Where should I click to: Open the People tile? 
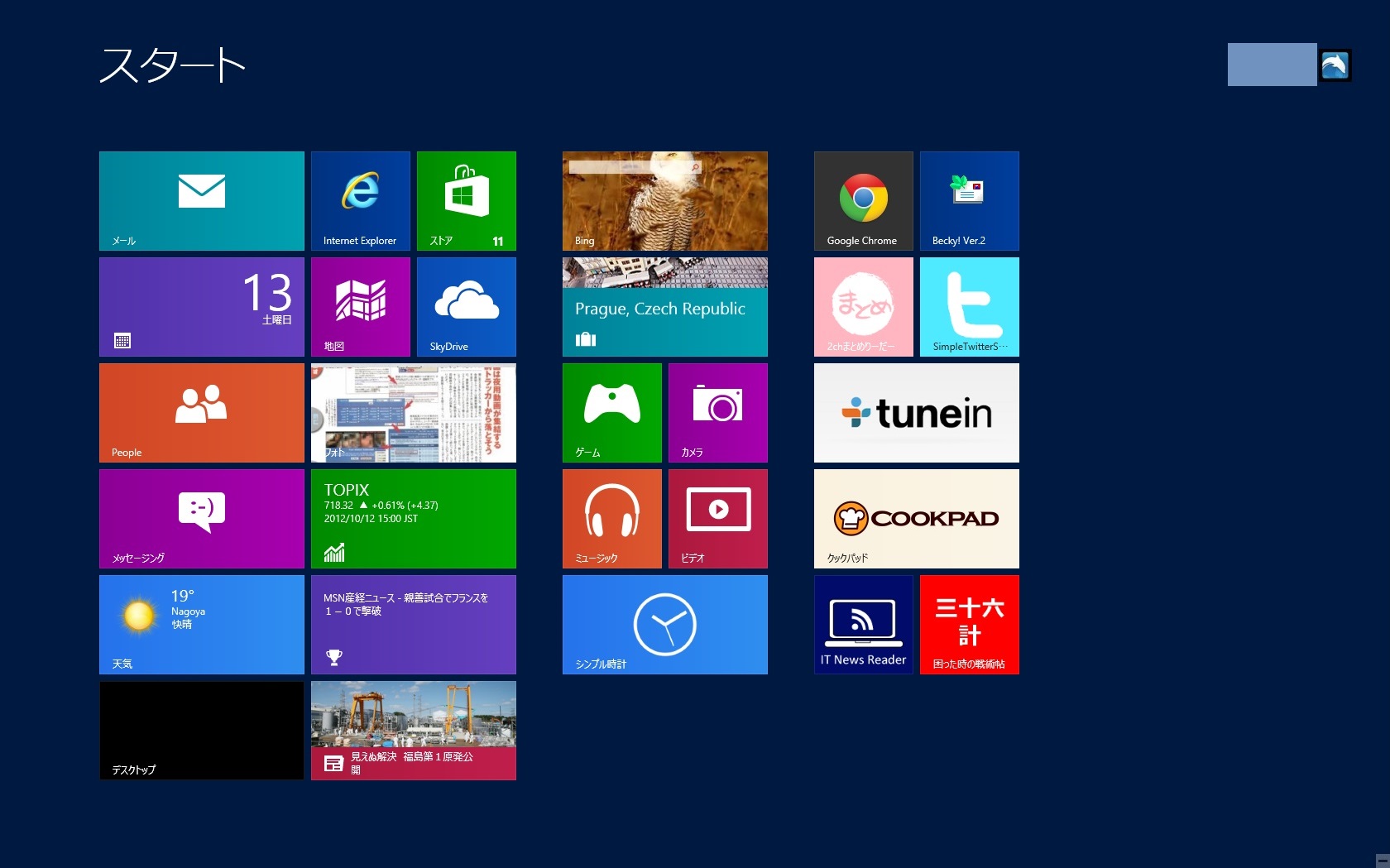pos(202,413)
